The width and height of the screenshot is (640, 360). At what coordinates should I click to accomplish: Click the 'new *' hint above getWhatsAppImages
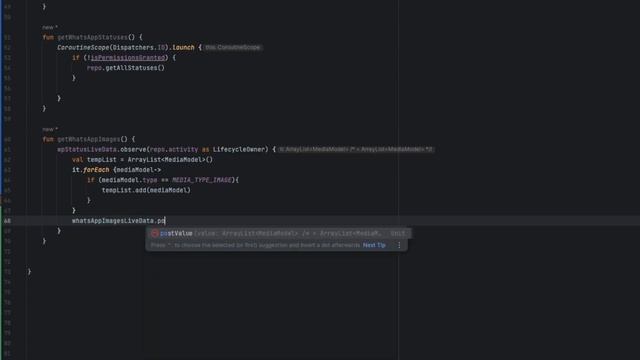pyautogui.click(x=50, y=129)
